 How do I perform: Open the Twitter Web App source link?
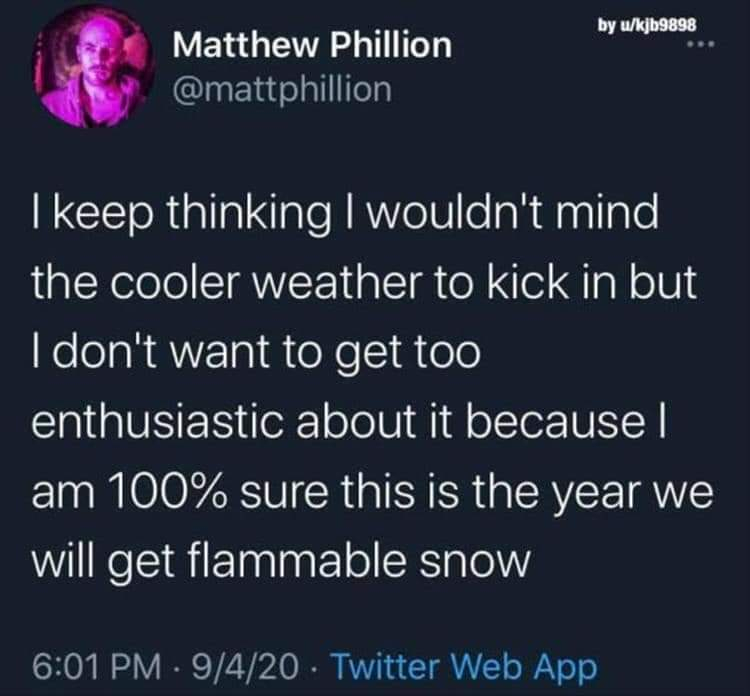[x=464, y=666]
